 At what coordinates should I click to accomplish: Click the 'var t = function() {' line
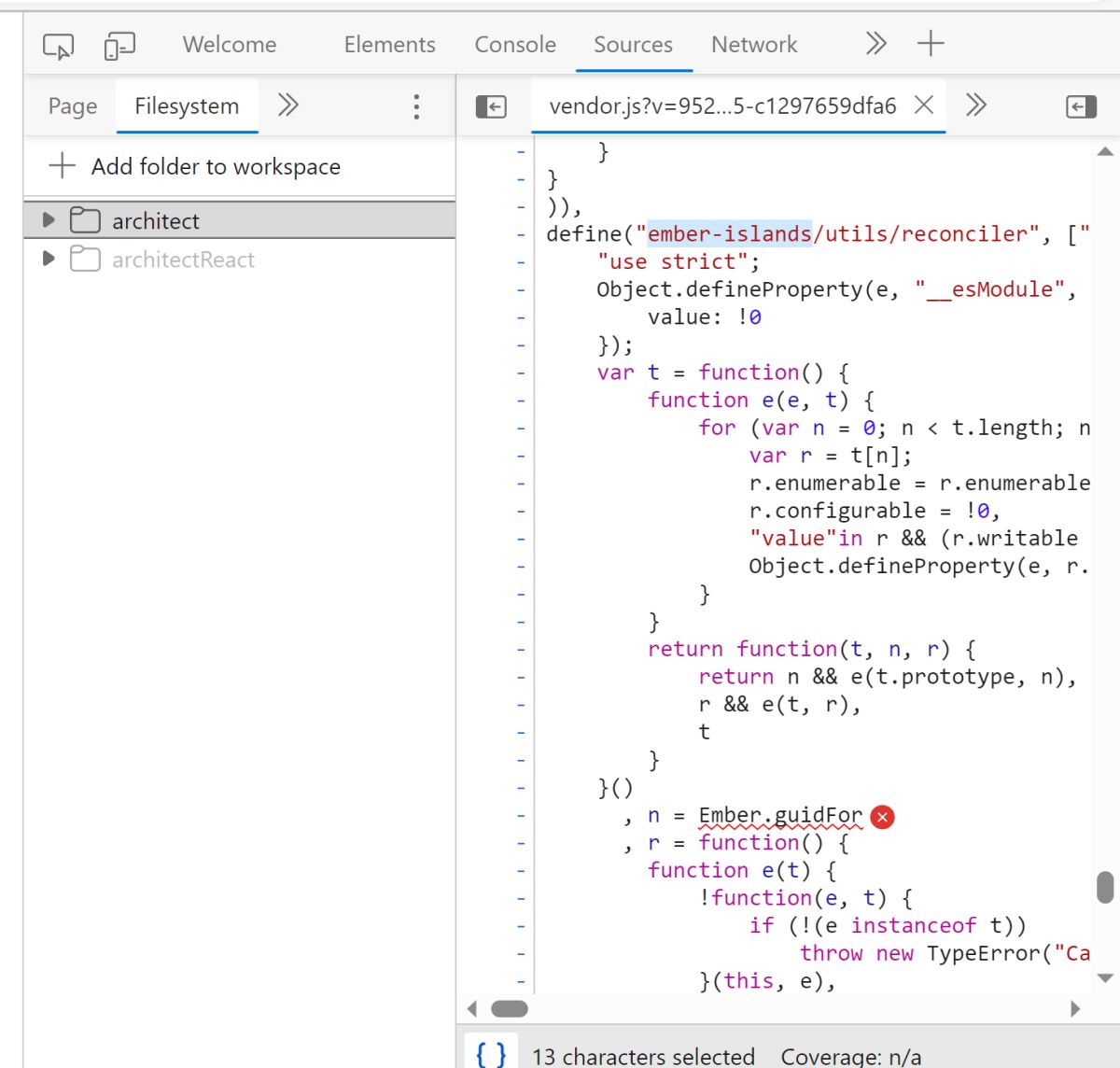pos(723,372)
